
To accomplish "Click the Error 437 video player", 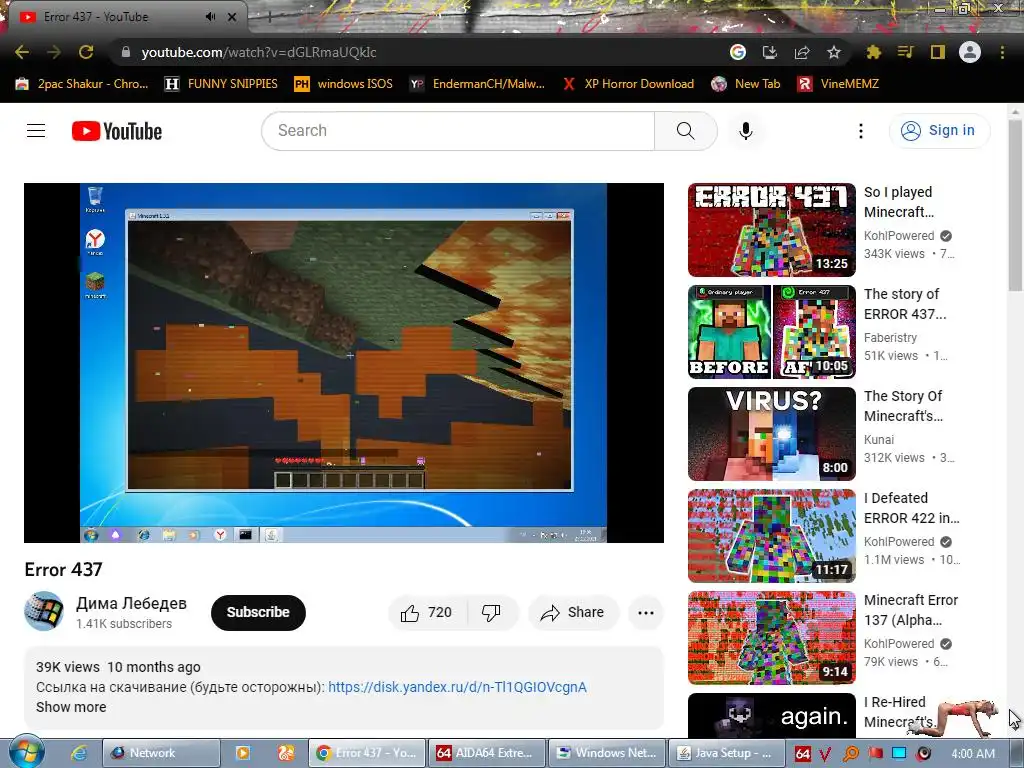I will point(344,362).
